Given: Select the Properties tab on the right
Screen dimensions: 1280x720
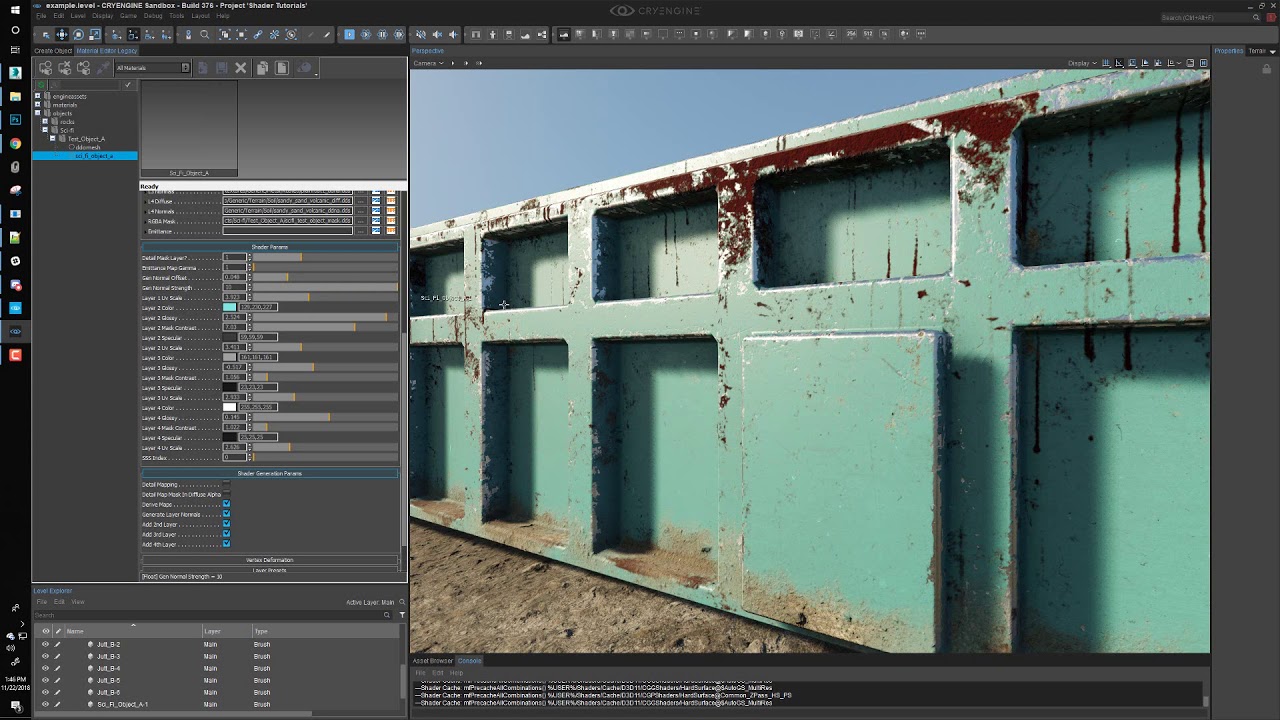Looking at the screenshot, I should pos(1229,51).
